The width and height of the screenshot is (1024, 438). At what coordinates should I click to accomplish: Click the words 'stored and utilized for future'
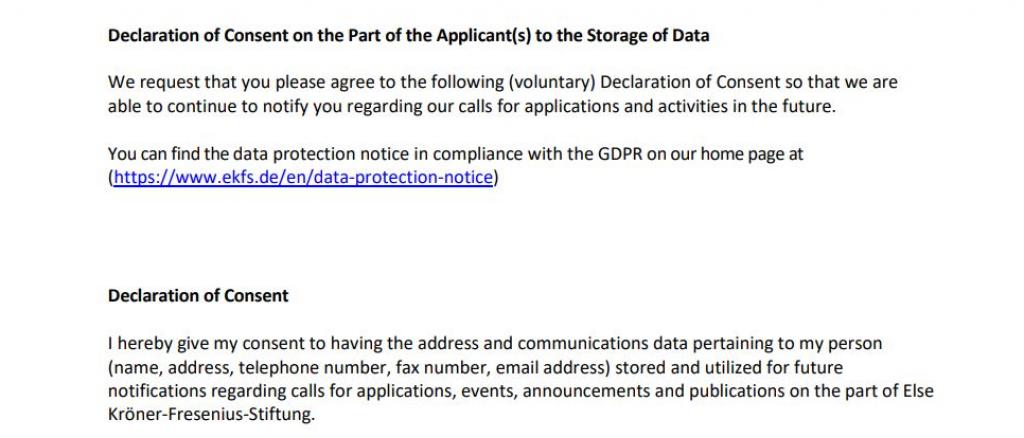pyautogui.click(x=729, y=368)
